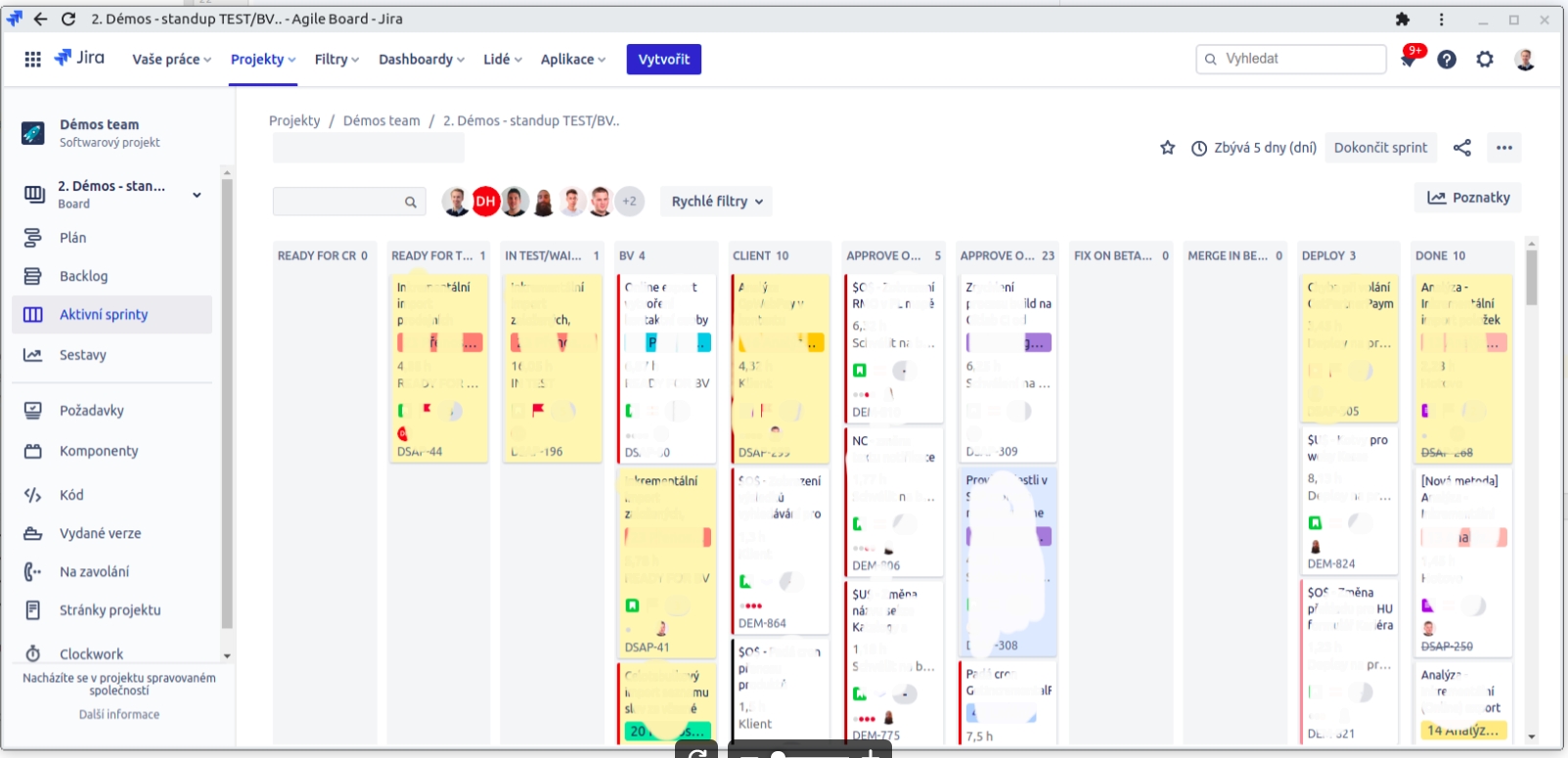Viewport: 1568px width, 758px height.
Task: Click the browser back arrow
Action: pyautogui.click(x=40, y=19)
